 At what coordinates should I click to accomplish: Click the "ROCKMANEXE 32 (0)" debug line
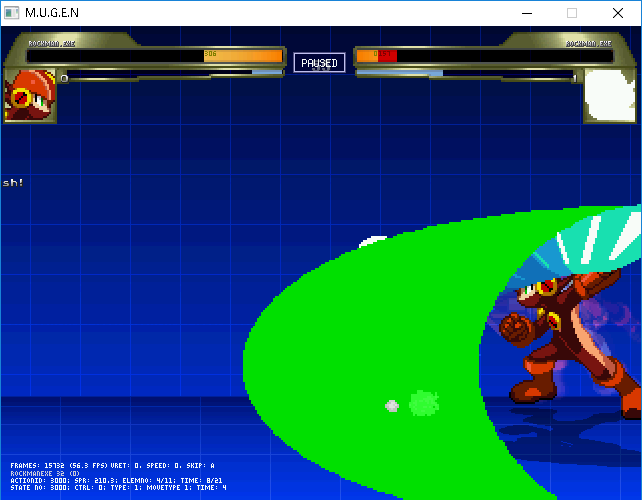tap(45, 473)
